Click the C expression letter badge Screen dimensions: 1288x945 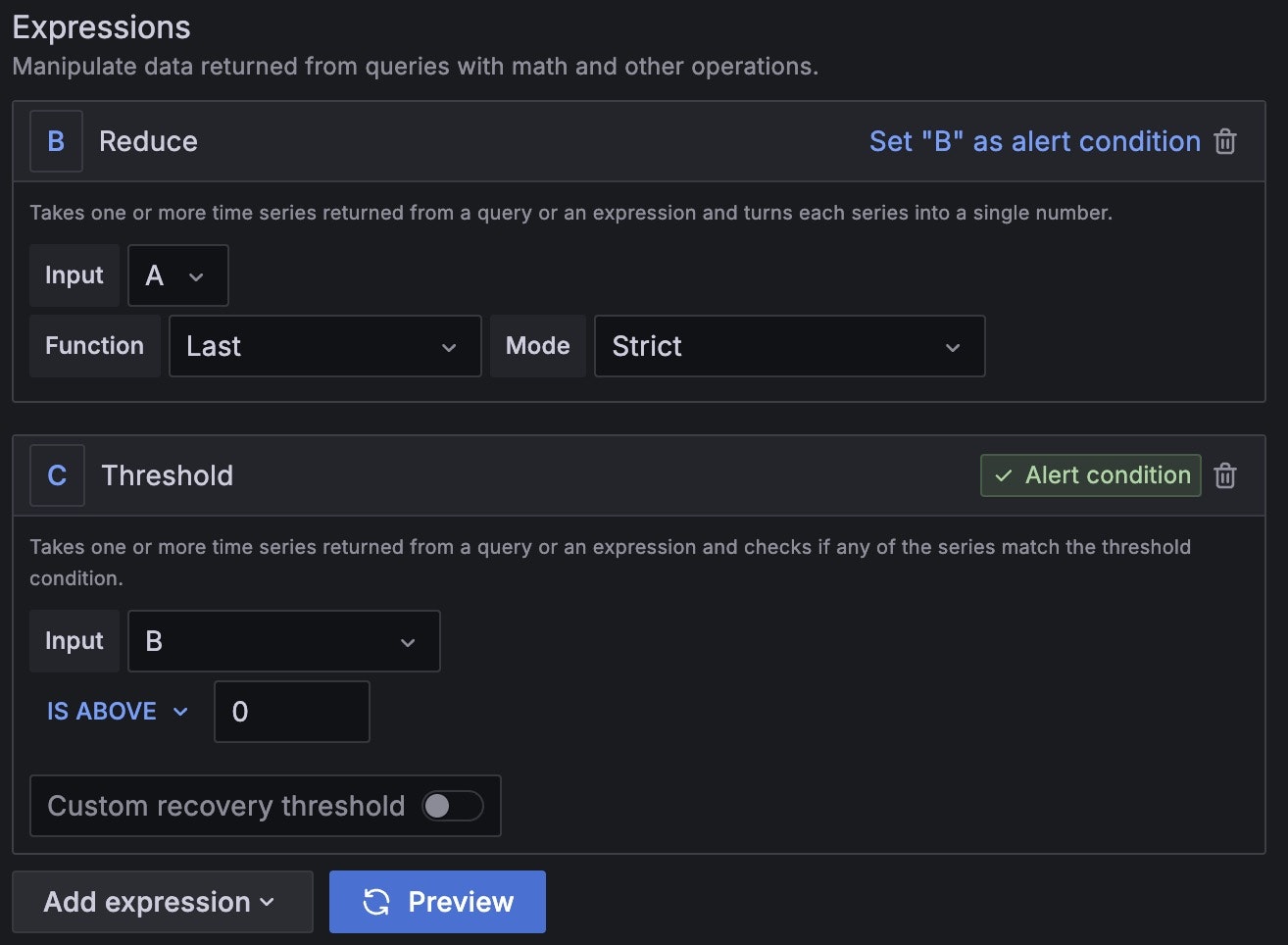57,476
